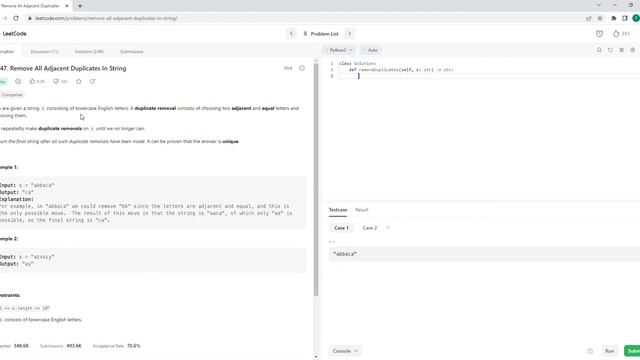The image size is (640, 360).
Task: Select the Result tab
Action: pos(362,210)
